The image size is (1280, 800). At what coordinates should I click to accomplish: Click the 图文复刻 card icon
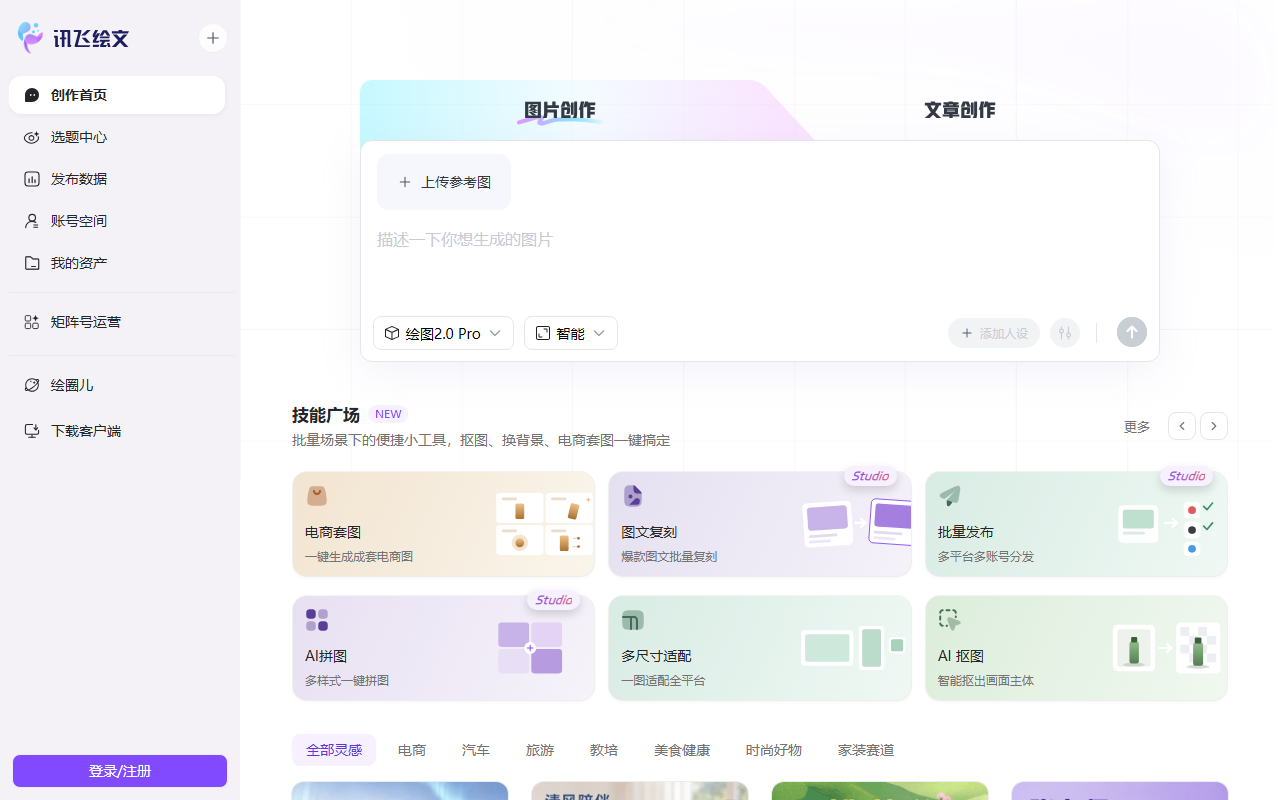click(x=633, y=496)
